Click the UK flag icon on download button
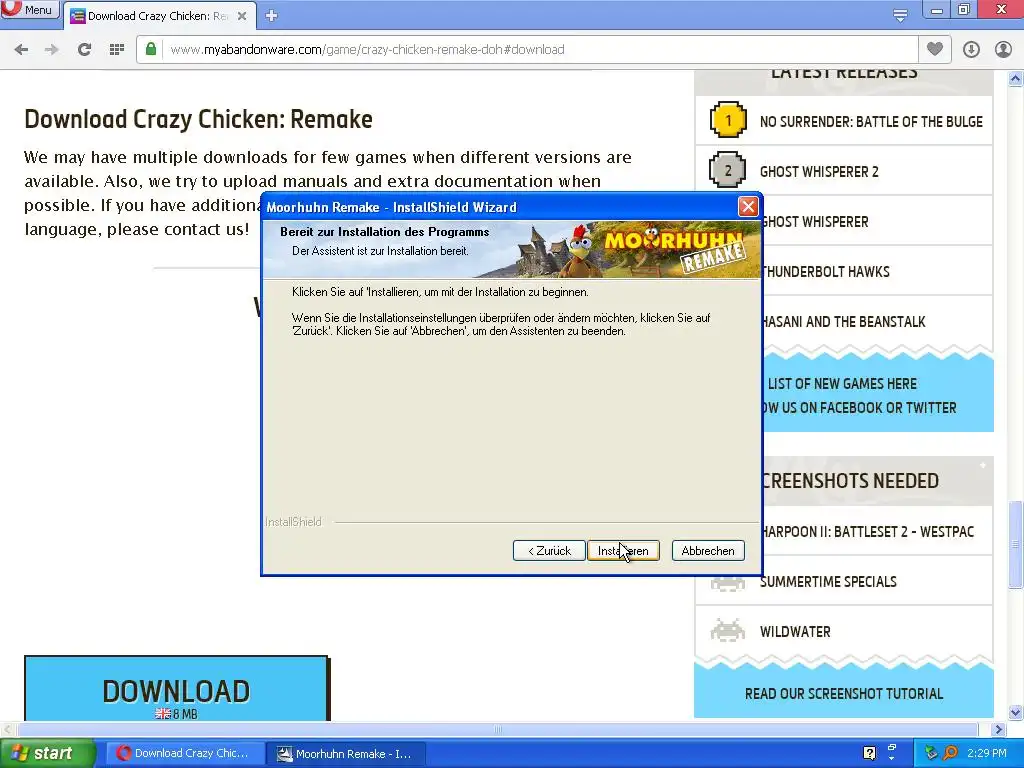Screen dimensions: 1024x768 point(162,714)
